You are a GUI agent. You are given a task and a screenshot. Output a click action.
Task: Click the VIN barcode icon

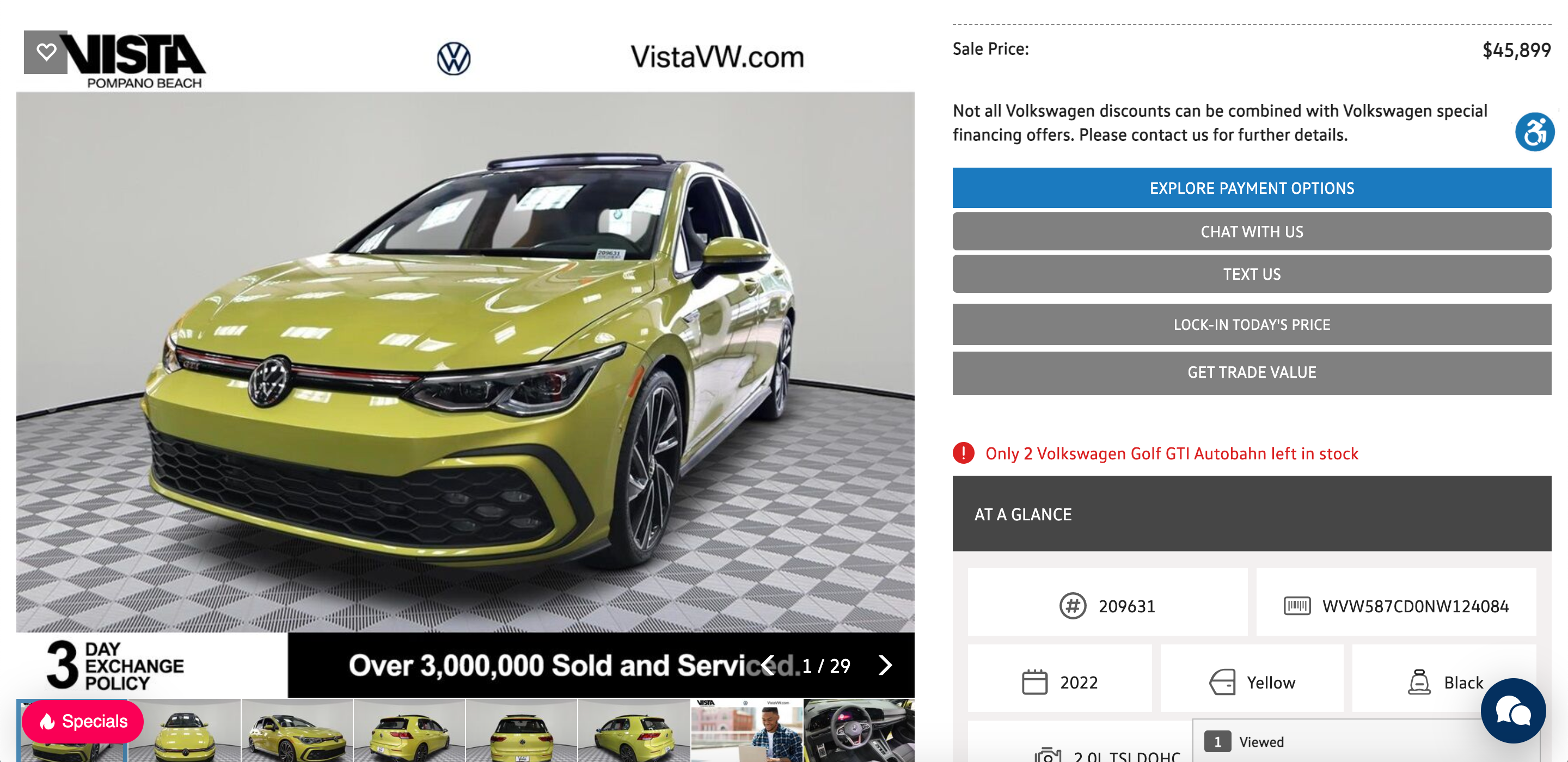pos(1297,606)
